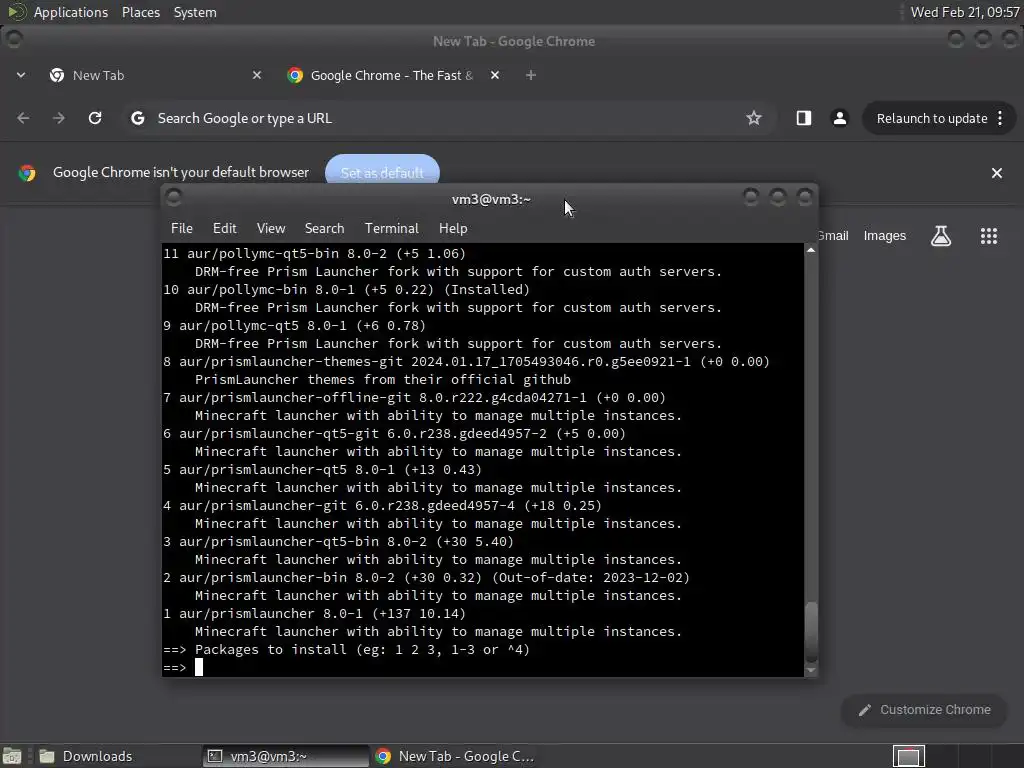Click the terminal title vm3@vm3:~

pos(491,199)
